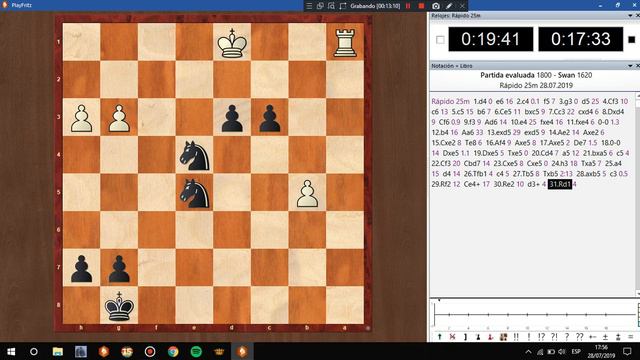The height and width of the screenshot is (360, 640).
Task: Open the Relojes panel dropdown arrow
Action: tap(630, 16)
